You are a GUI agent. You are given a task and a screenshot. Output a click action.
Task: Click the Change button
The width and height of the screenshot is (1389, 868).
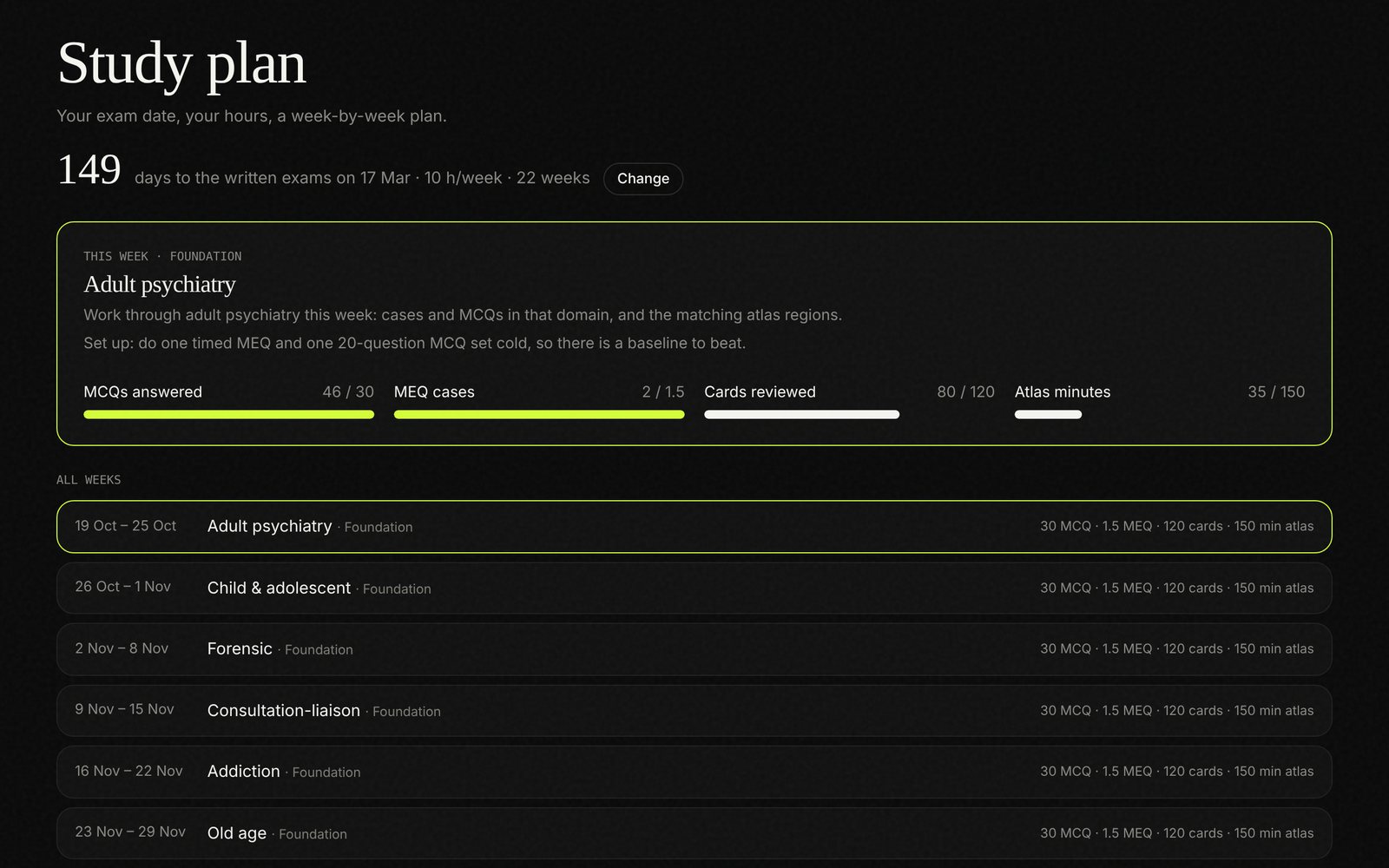coord(642,179)
